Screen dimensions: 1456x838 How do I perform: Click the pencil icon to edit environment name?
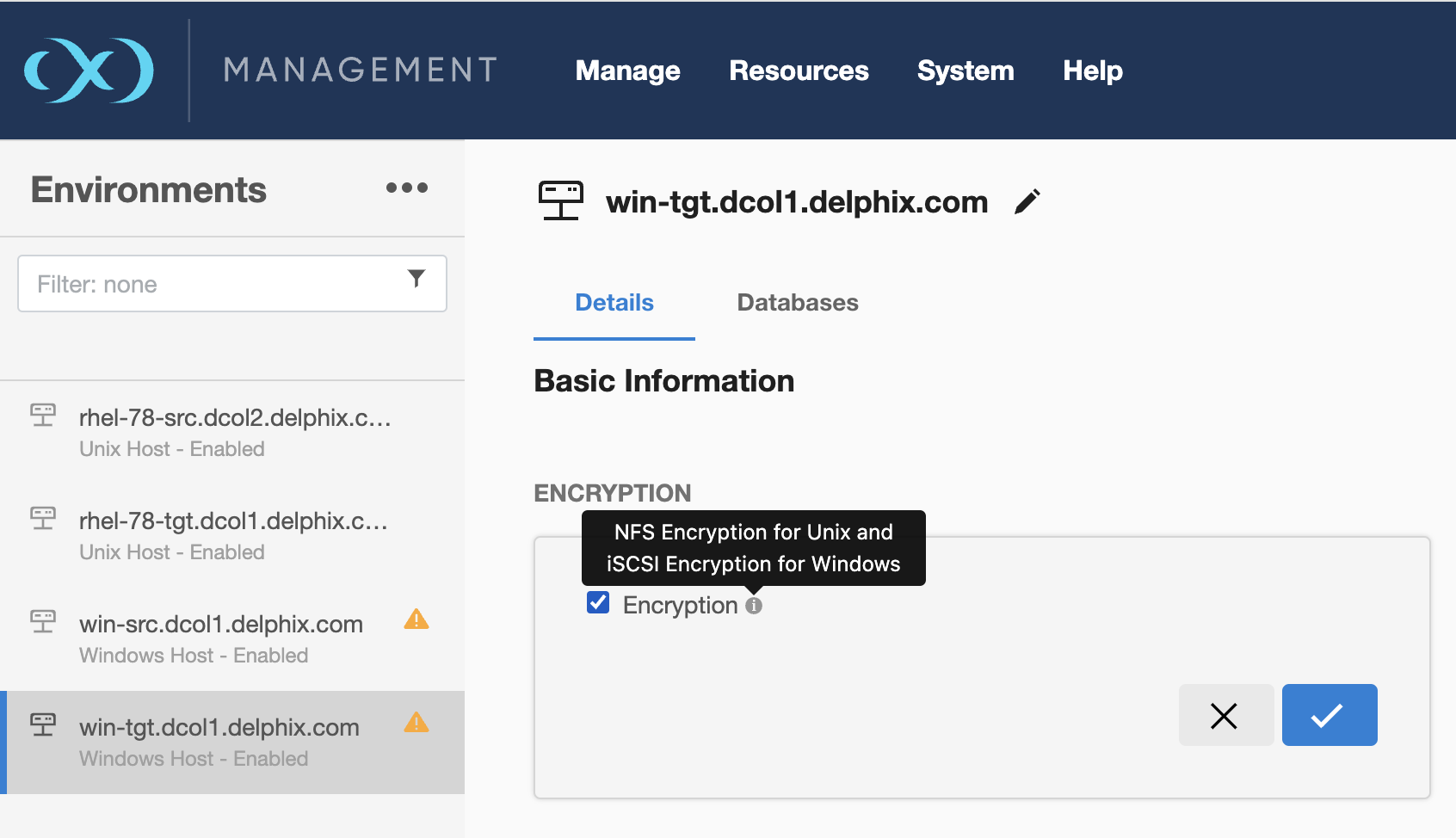click(x=1027, y=202)
